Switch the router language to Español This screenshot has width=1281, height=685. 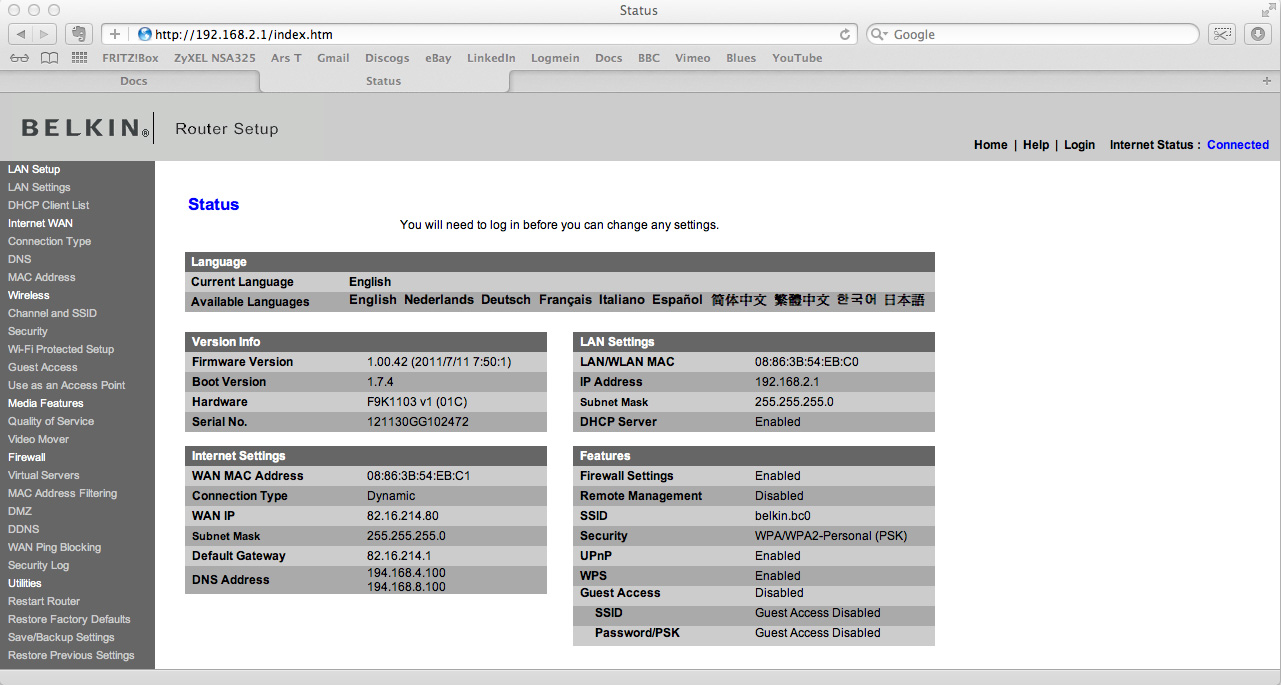point(678,300)
